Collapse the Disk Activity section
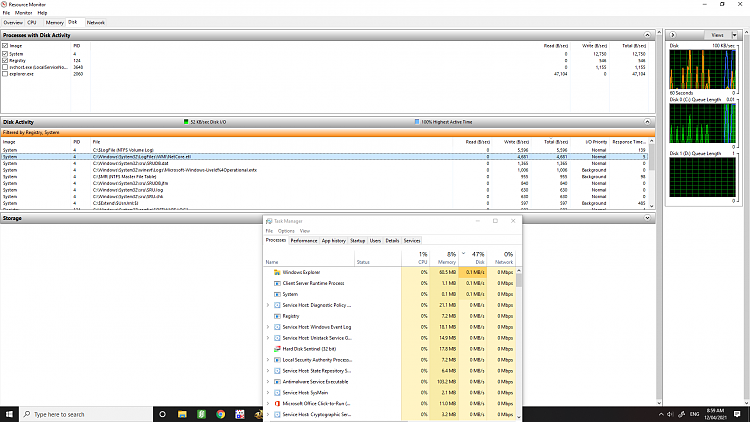 click(647, 122)
